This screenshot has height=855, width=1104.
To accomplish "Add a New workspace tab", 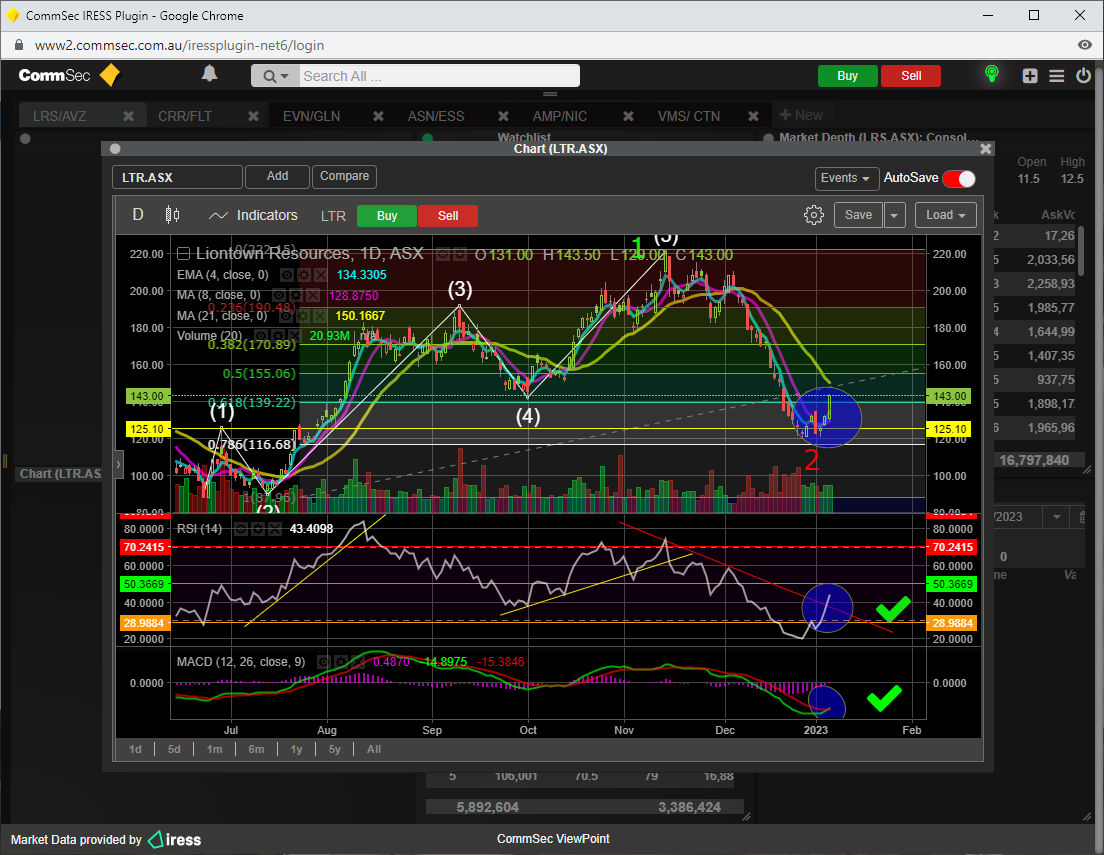I will tap(801, 116).
